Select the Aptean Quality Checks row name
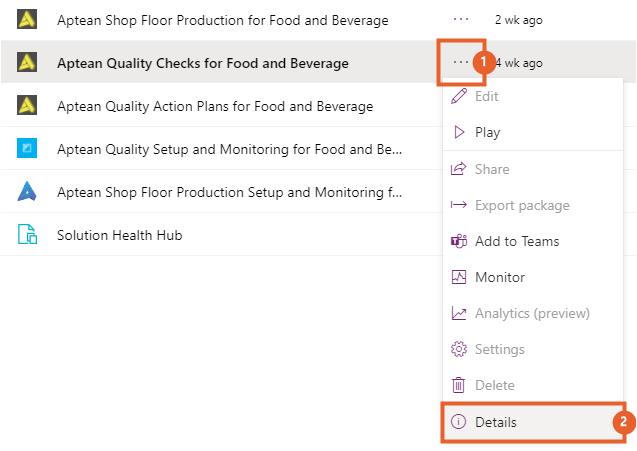Image resolution: width=637 pixels, height=451 pixels. tap(203, 63)
